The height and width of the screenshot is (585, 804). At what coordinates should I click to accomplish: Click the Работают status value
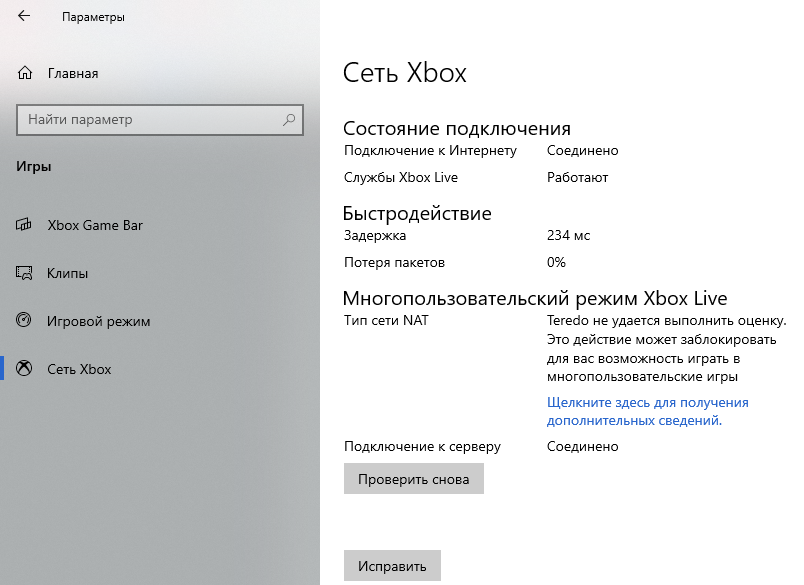tap(577, 177)
